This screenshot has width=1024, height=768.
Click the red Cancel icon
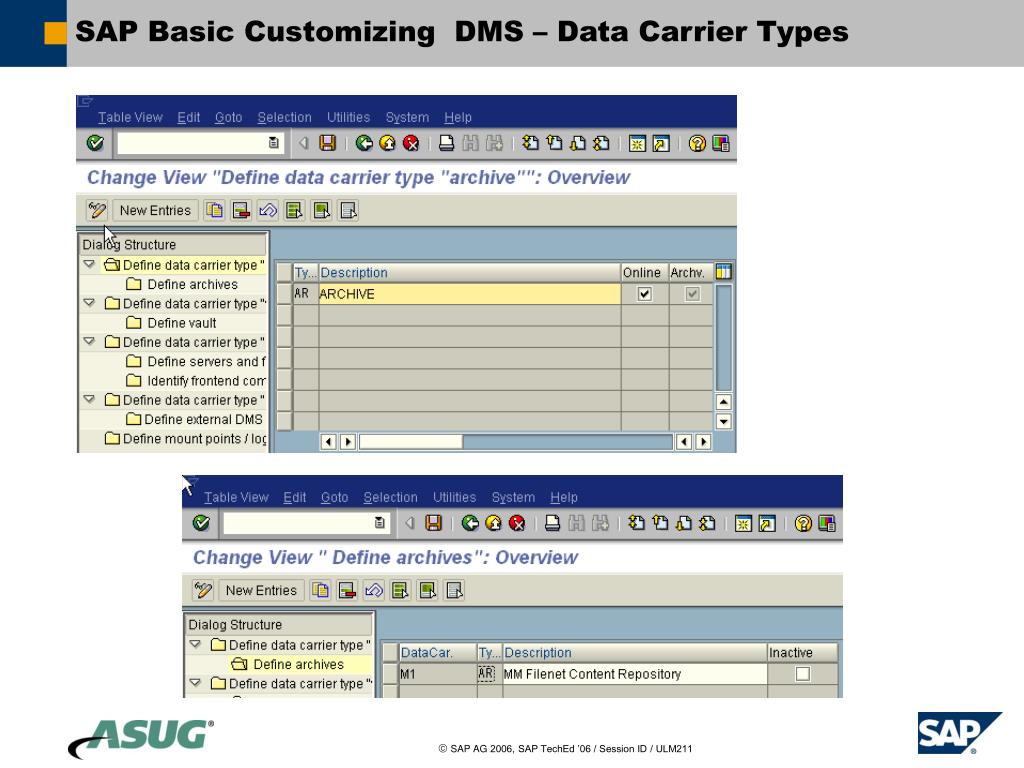[411, 142]
